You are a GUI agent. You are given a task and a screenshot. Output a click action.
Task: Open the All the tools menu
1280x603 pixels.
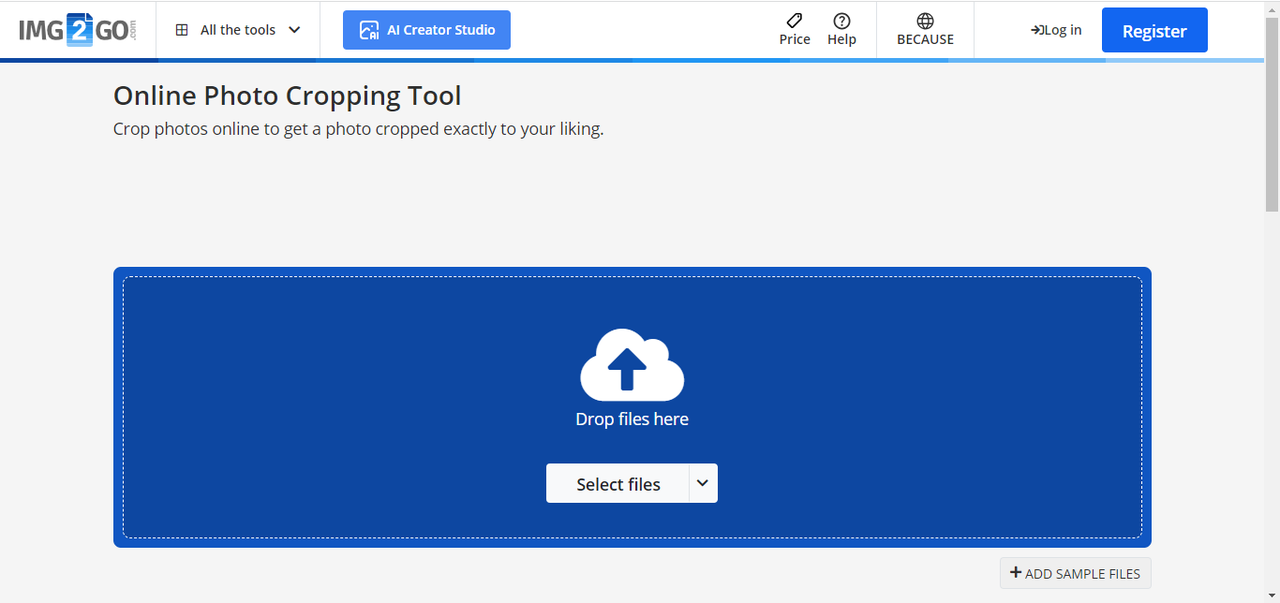point(238,30)
